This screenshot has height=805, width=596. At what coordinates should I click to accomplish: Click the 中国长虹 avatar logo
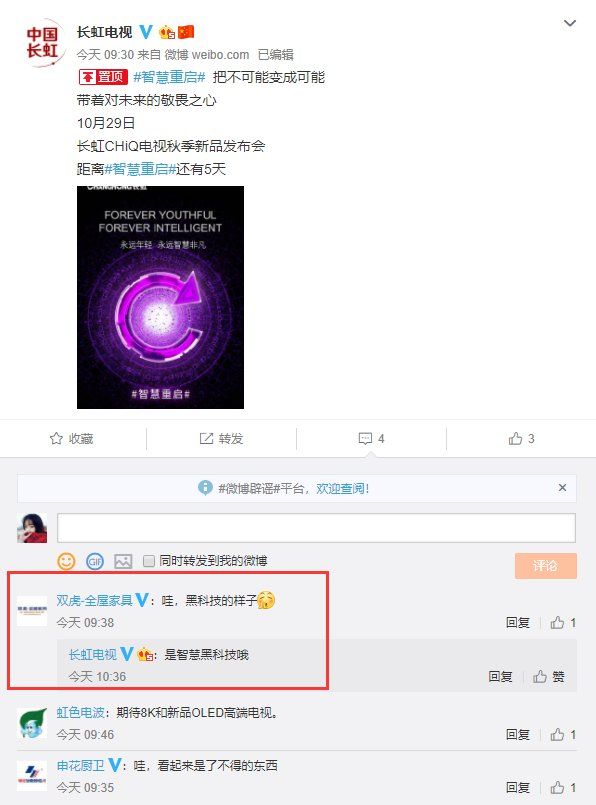pos(42,43)
